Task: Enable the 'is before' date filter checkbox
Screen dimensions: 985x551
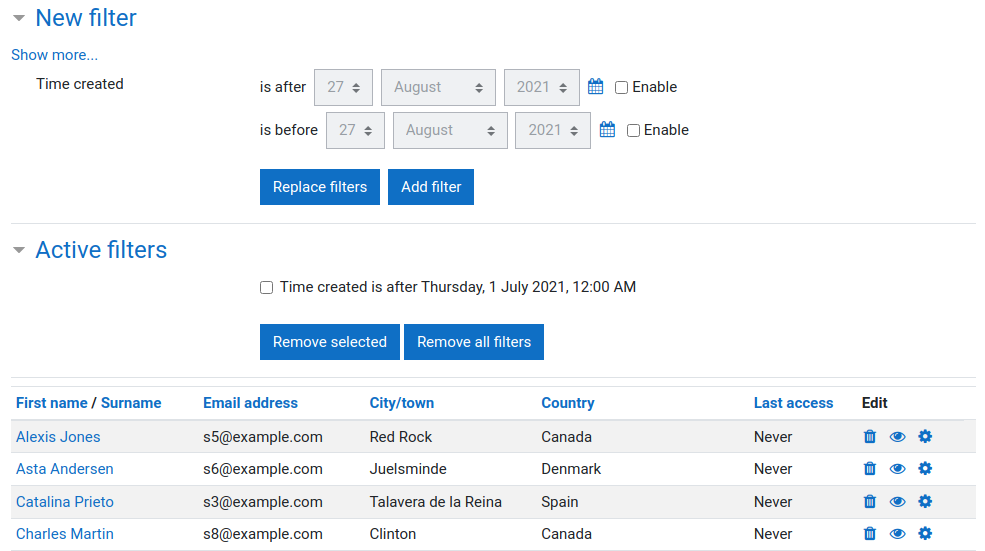Action: coord(633,130)
